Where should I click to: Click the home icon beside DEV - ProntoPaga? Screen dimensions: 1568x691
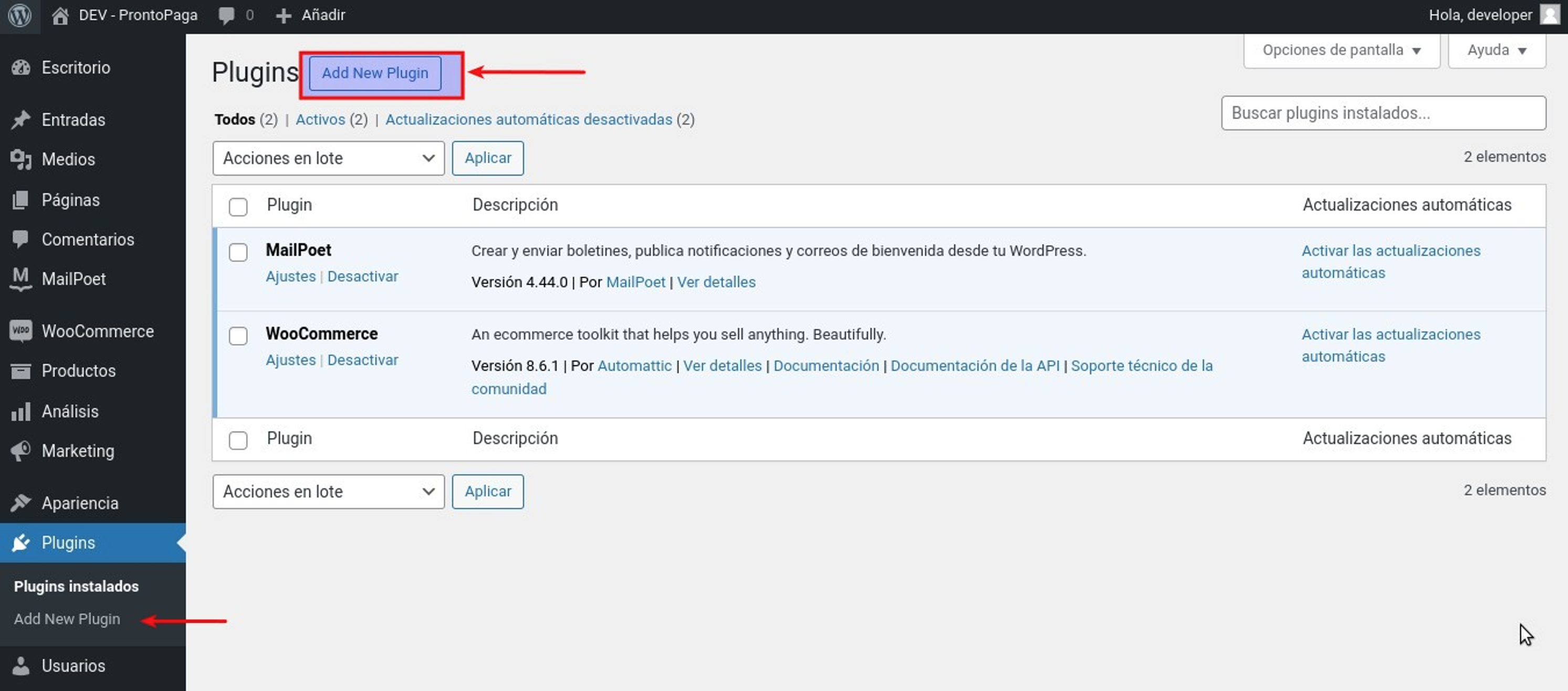pyautogui.click(x=60, y=15)
